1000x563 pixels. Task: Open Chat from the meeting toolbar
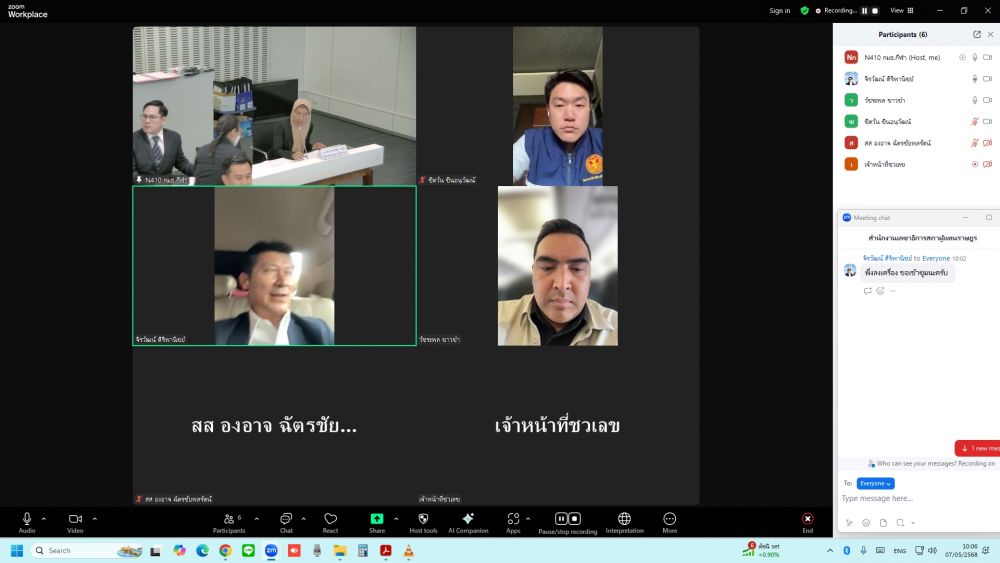[x=286, y=522]
